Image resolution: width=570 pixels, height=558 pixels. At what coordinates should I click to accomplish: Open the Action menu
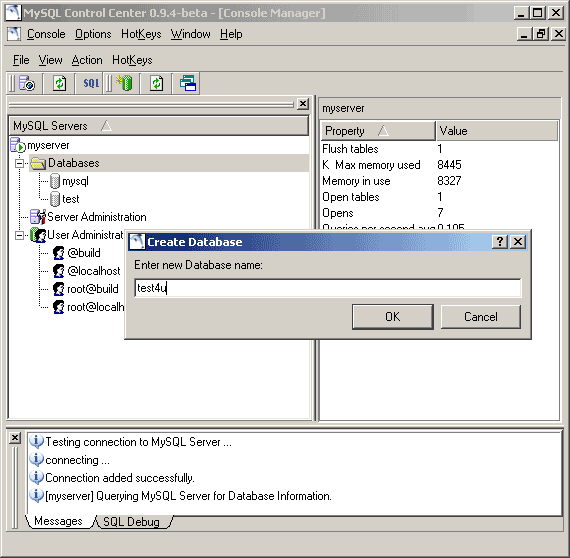87,60
